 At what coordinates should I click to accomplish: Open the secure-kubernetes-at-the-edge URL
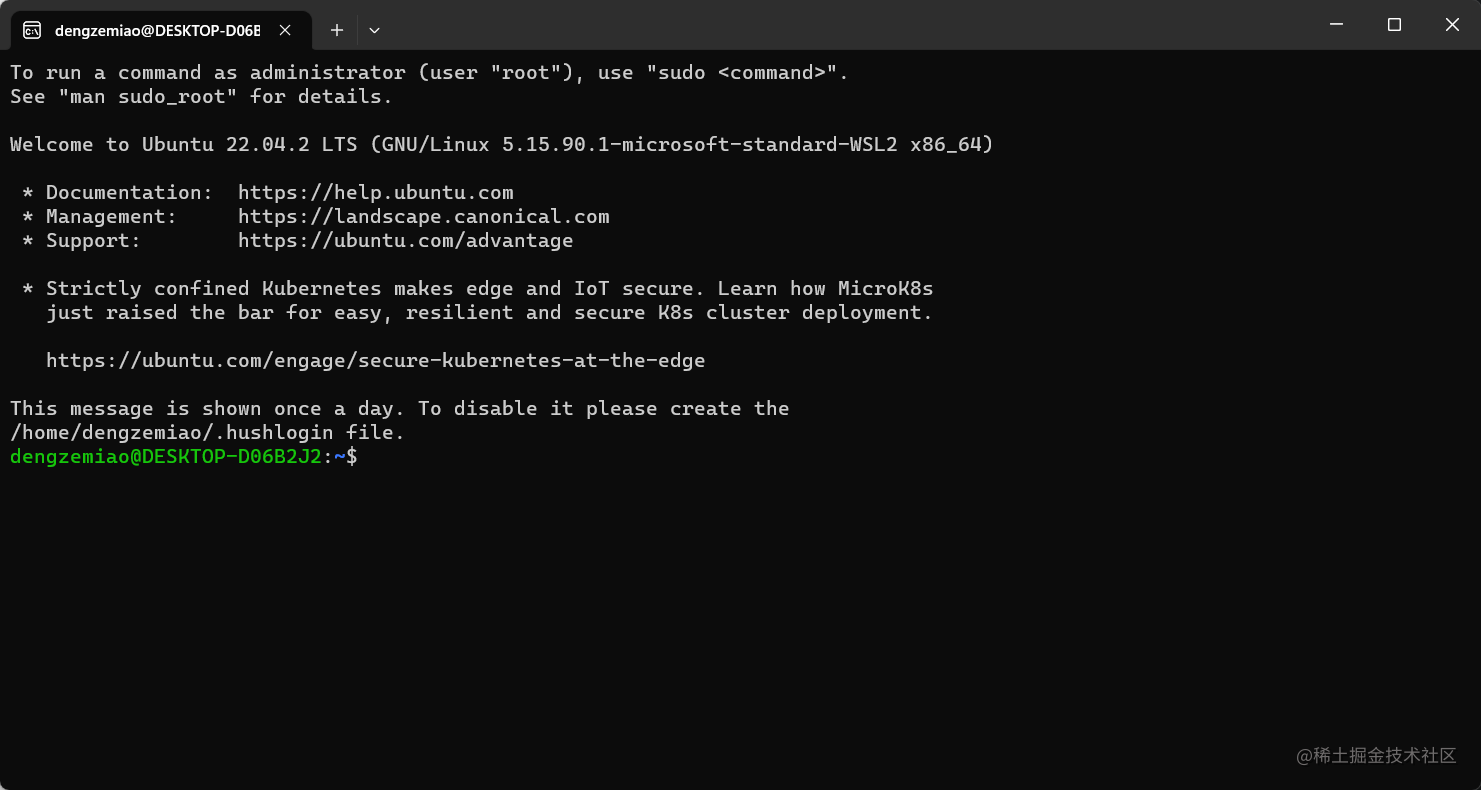coord(374,360)
